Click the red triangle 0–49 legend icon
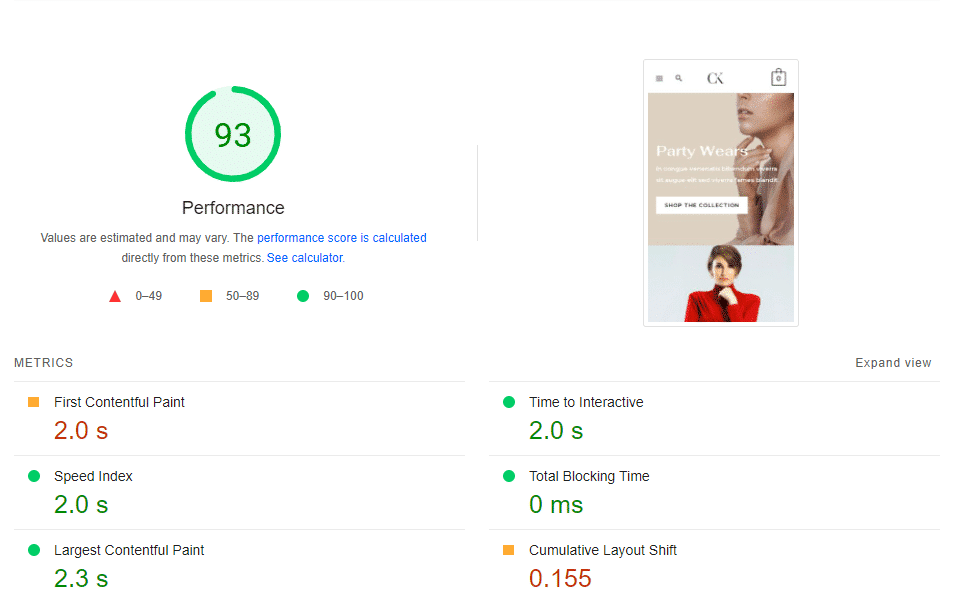955x601 pixels. 114,295
